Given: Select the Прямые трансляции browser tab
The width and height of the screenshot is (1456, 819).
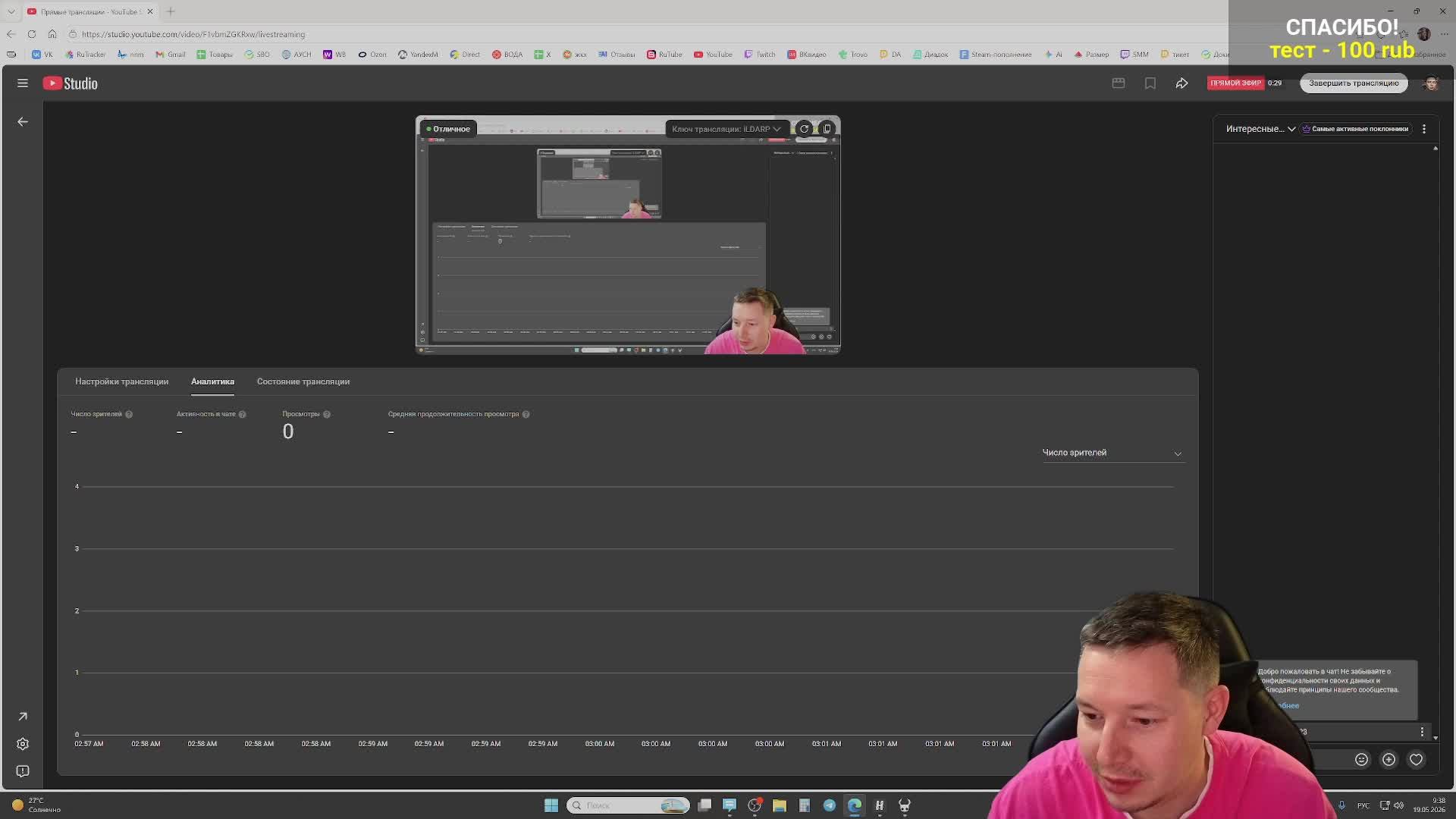Looking at the screenshot, I should coord(90,11).
